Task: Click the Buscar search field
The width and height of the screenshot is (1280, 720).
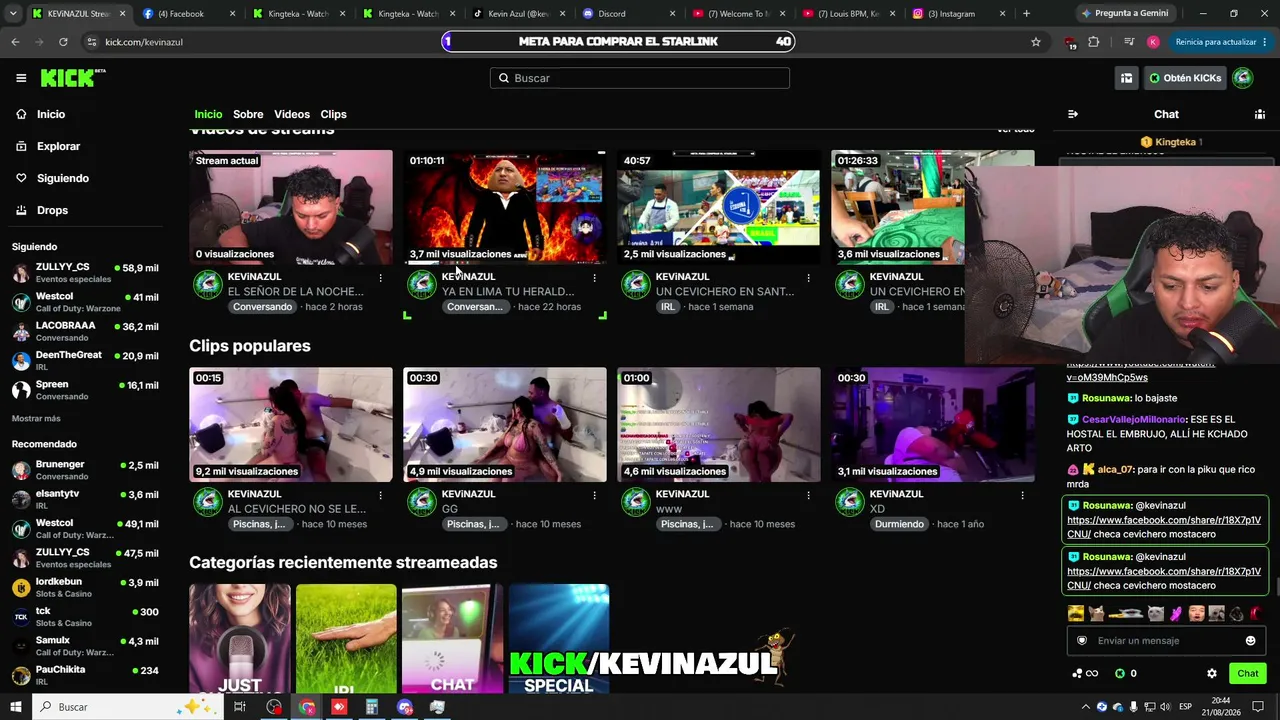Action: (x=640, y=78)
